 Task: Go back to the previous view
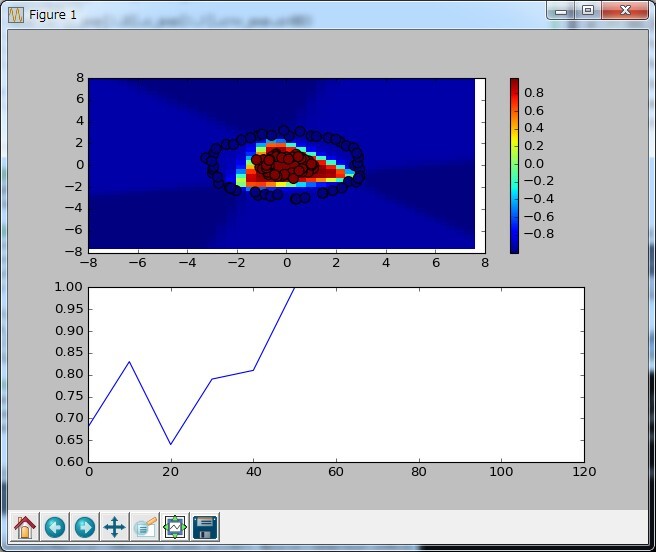pos(55,527)
